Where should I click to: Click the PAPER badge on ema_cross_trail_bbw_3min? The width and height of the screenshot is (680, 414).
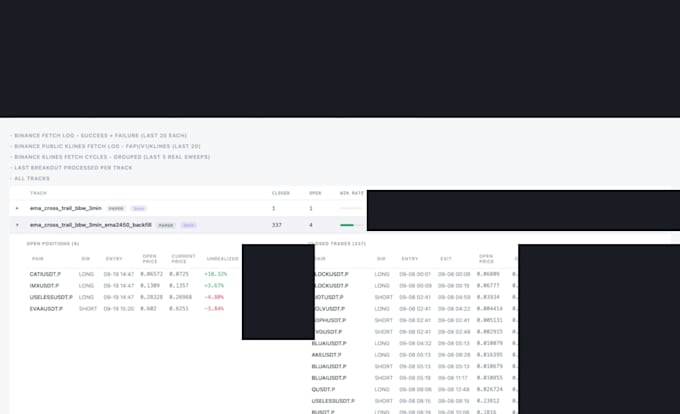point(116,209)
